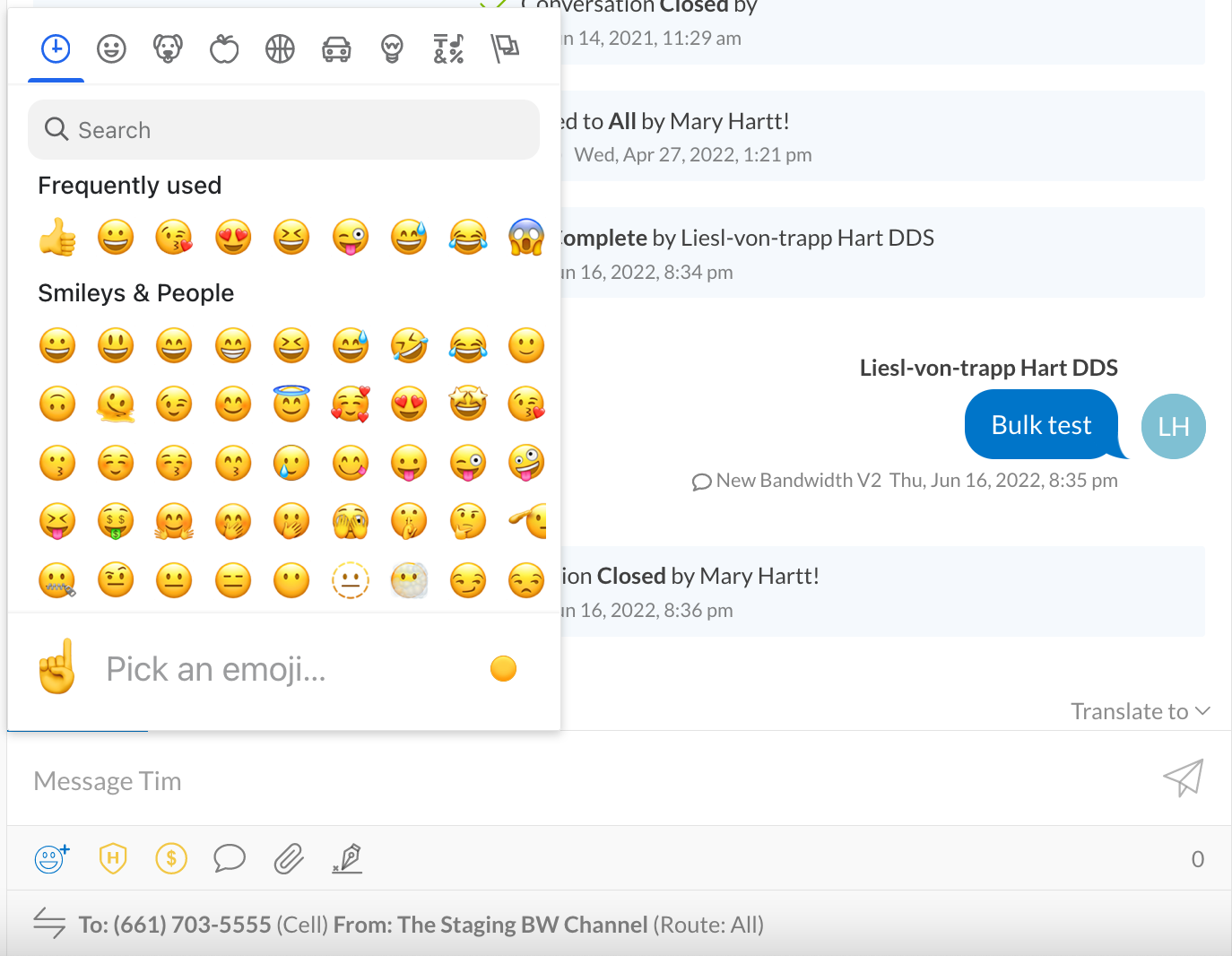Click the 'New Bandwidth V2' message timestamp line
Viewport: 1232px width, 956px height.
pos(905,481)
